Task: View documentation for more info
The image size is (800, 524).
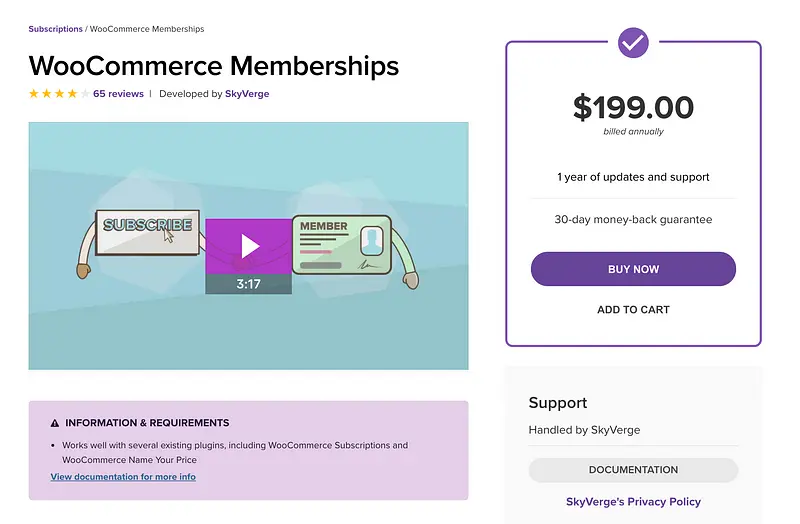Action: (x=123, y=477)
